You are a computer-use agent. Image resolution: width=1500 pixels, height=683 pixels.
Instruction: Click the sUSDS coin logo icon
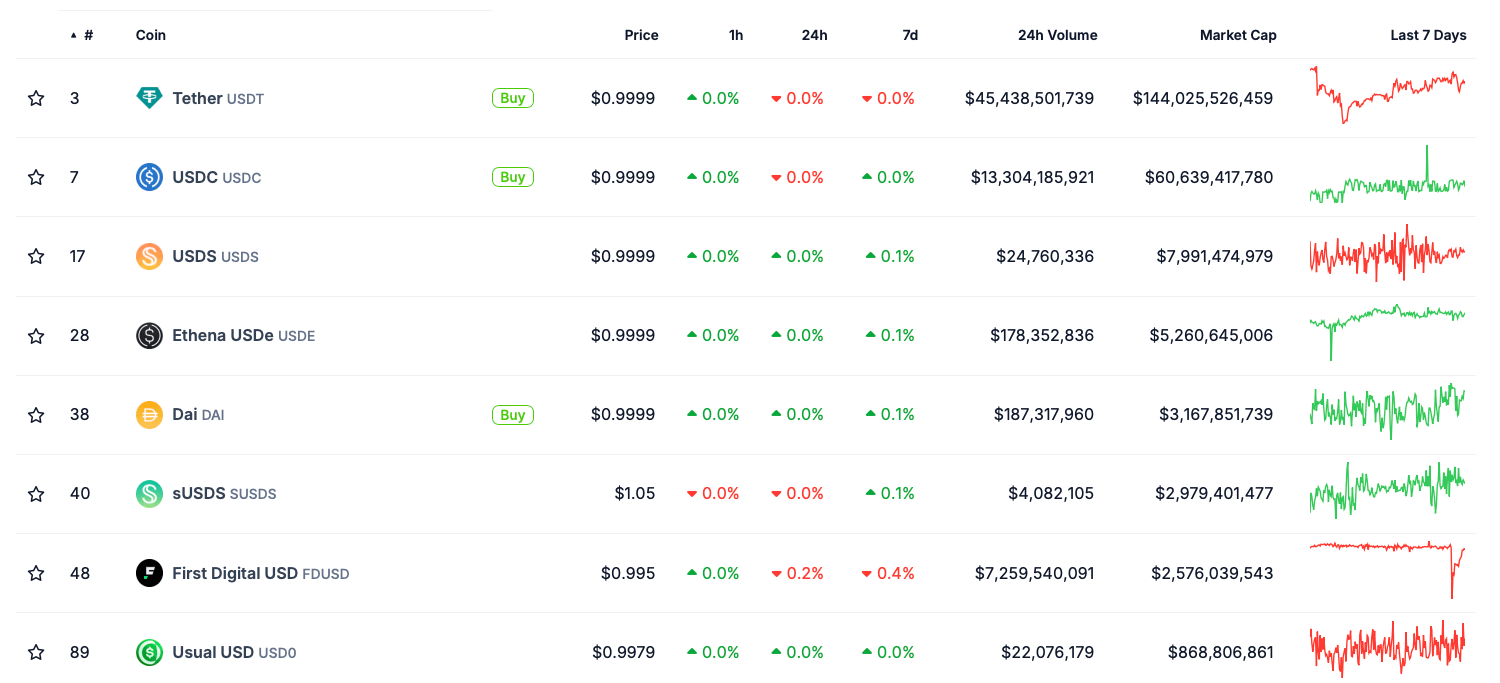click(149, 493)
